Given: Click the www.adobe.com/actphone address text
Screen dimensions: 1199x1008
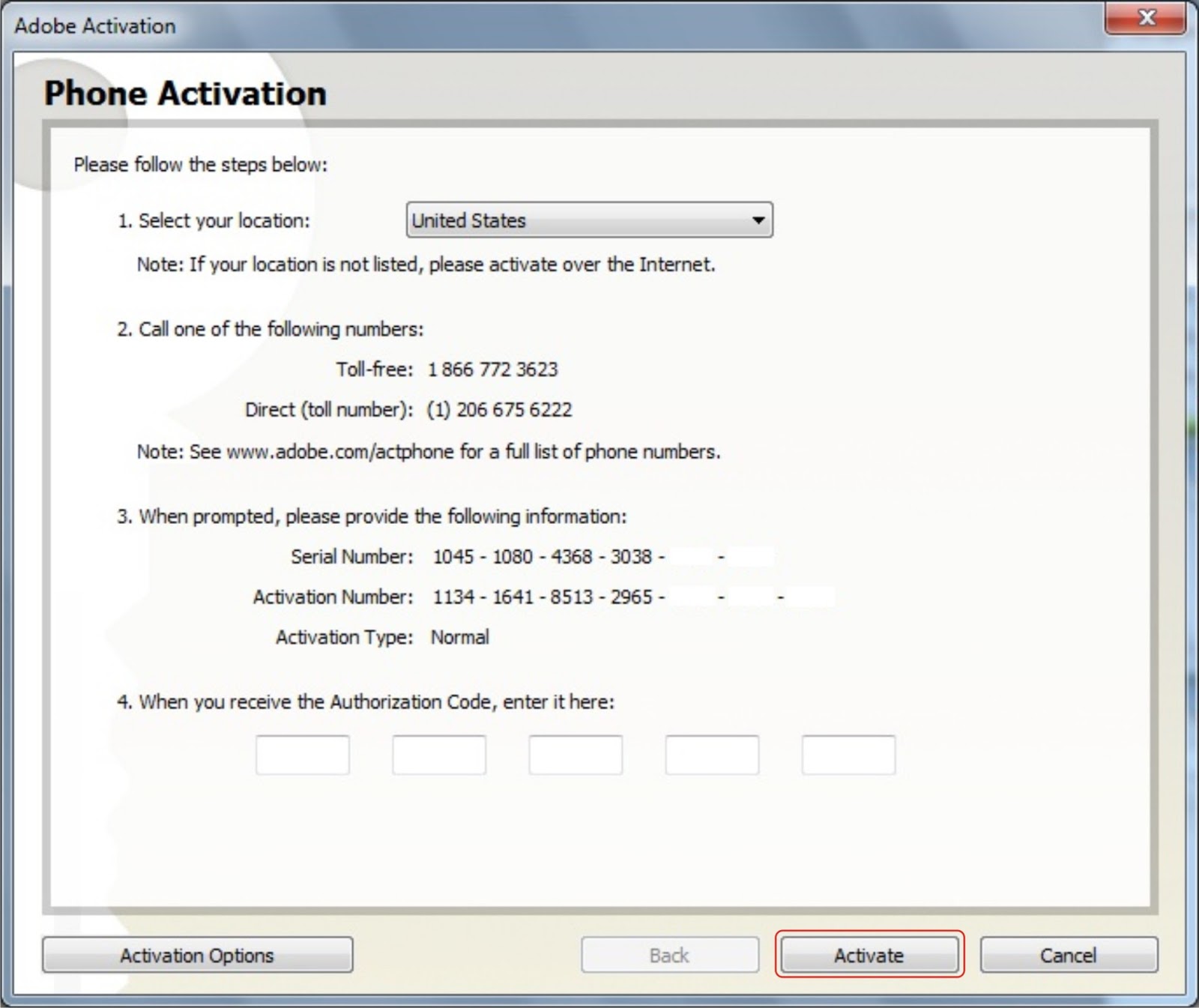Looking at the screenshot, I should [x=340, y=452].
